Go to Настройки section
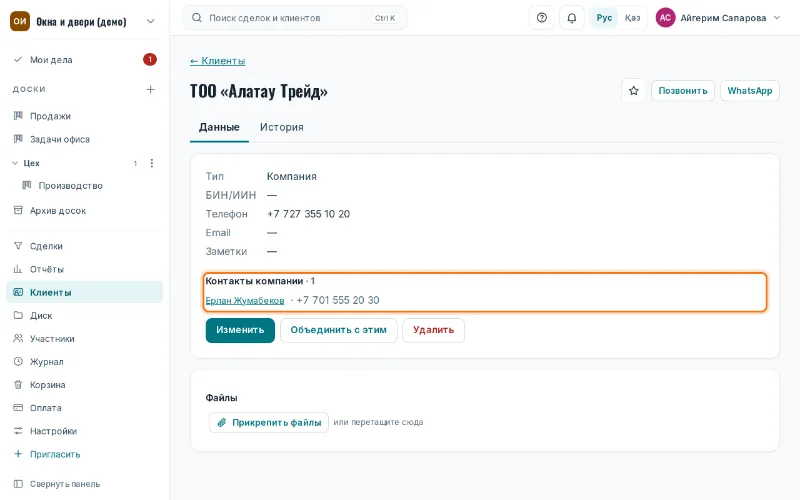This screenshot has width=800, height=500. pos(85,431)
